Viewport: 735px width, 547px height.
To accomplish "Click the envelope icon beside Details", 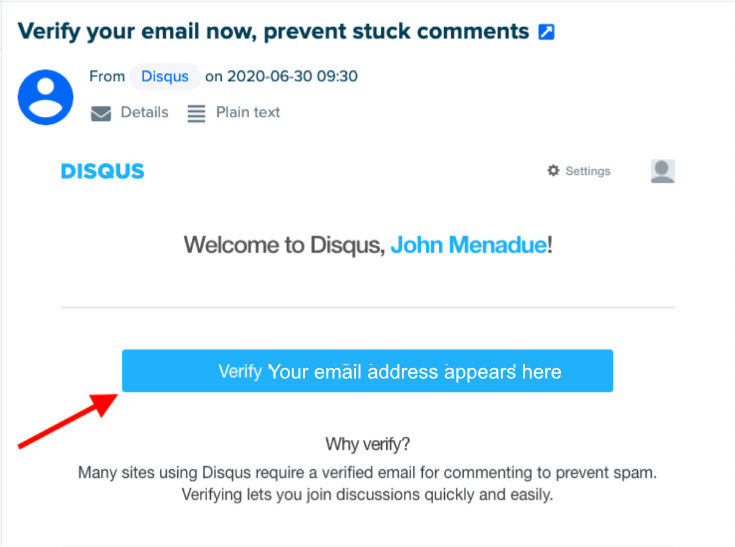I will click(x=101, y=113).
